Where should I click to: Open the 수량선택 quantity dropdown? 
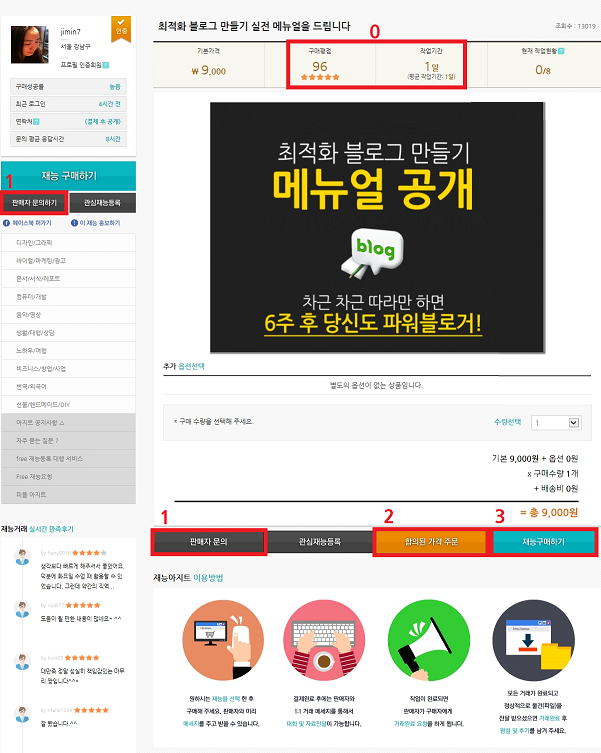click(556, 423)
